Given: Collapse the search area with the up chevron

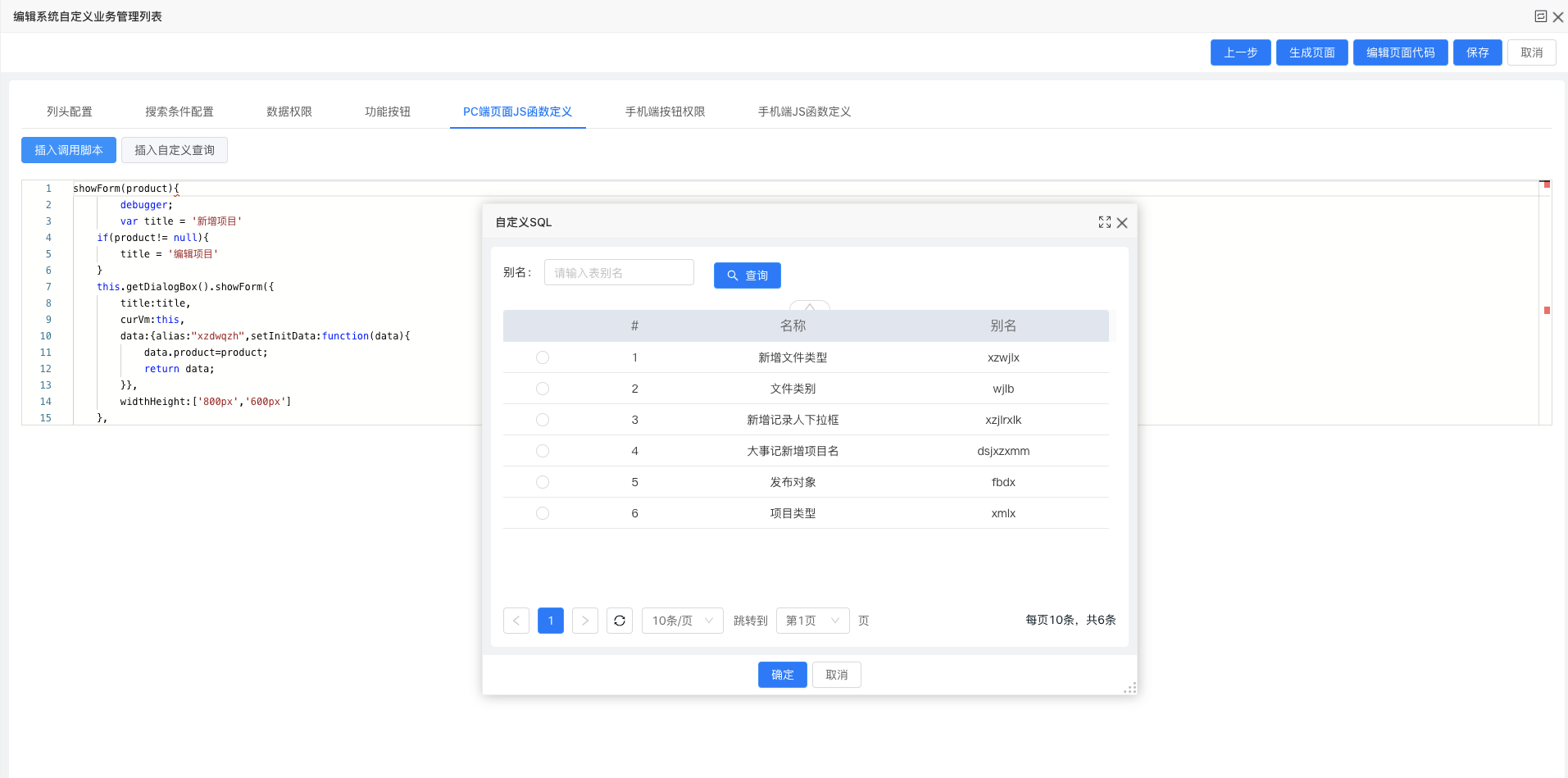Looking at the screenshot, I should [810, 306].
